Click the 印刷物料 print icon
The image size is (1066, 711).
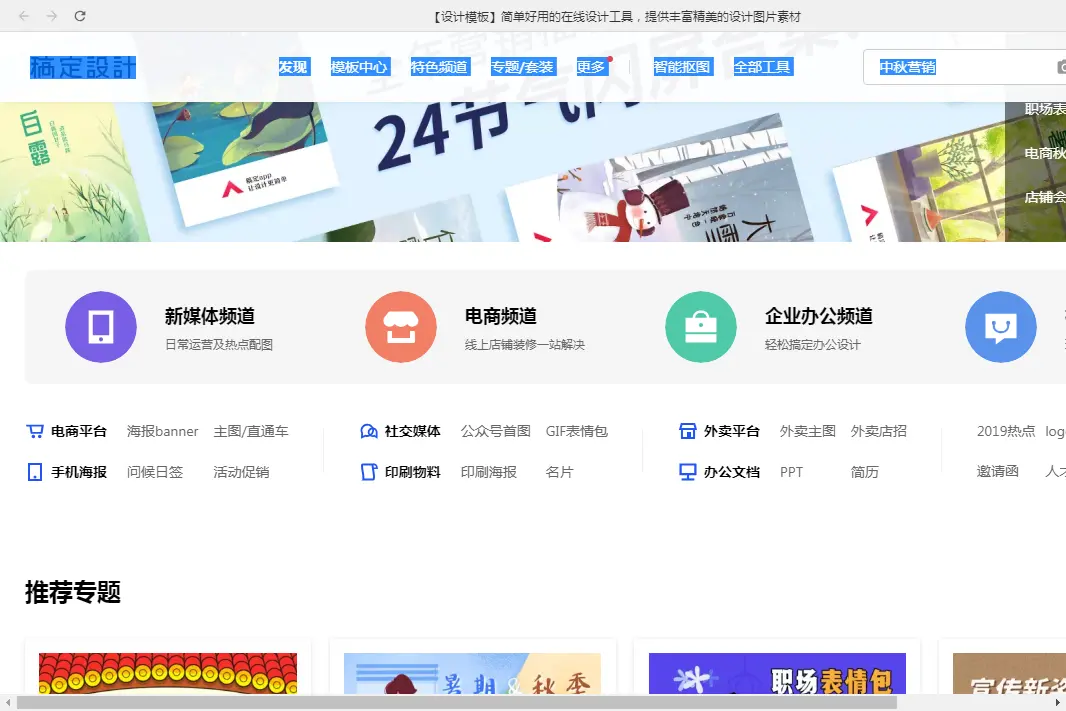click(368, 472)
